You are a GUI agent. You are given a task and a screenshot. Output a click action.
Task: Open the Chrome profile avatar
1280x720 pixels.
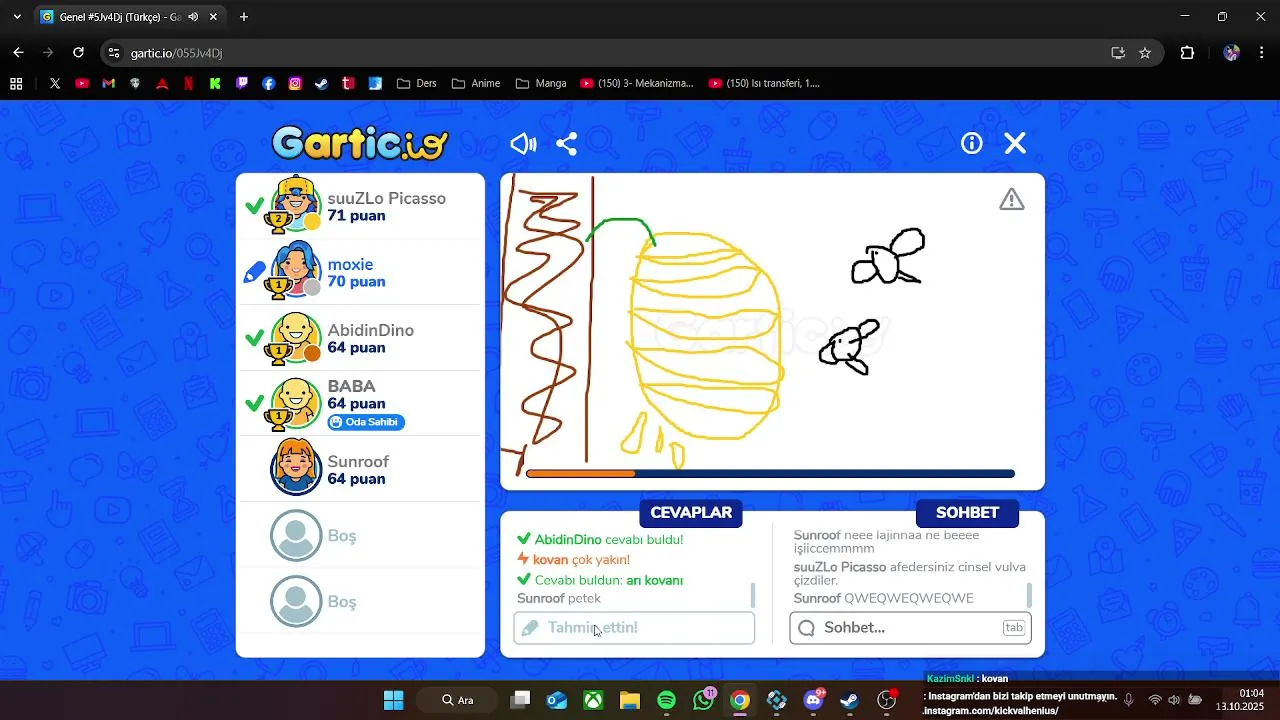click(x=1232, y=53)
